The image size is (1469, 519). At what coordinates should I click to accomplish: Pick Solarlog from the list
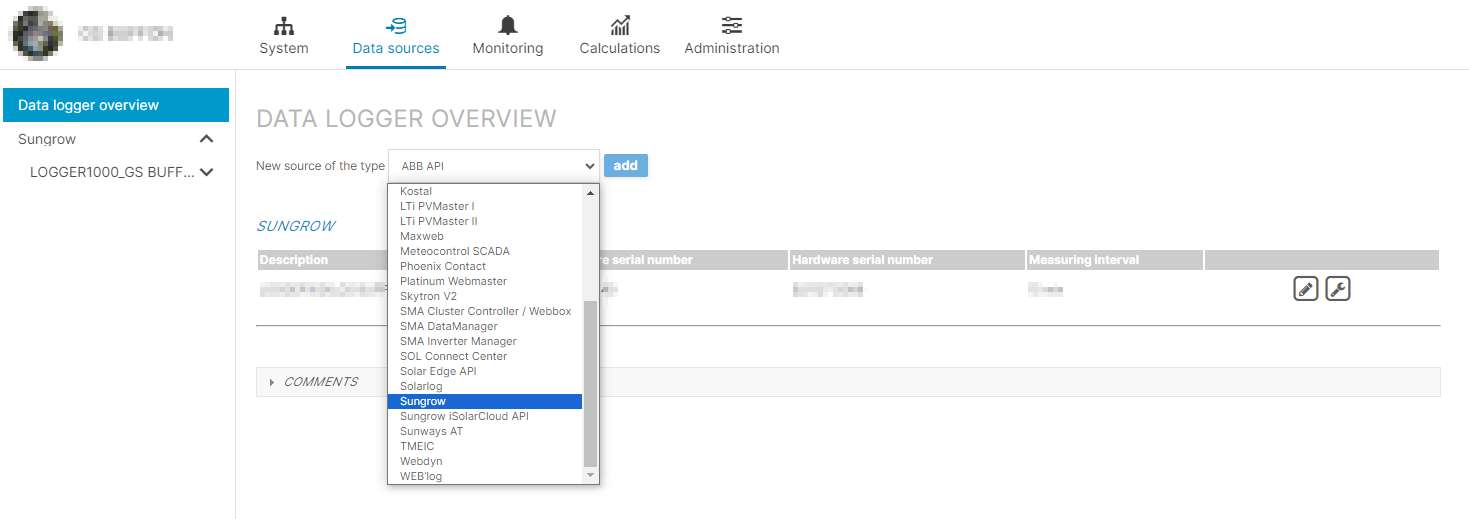485,386
